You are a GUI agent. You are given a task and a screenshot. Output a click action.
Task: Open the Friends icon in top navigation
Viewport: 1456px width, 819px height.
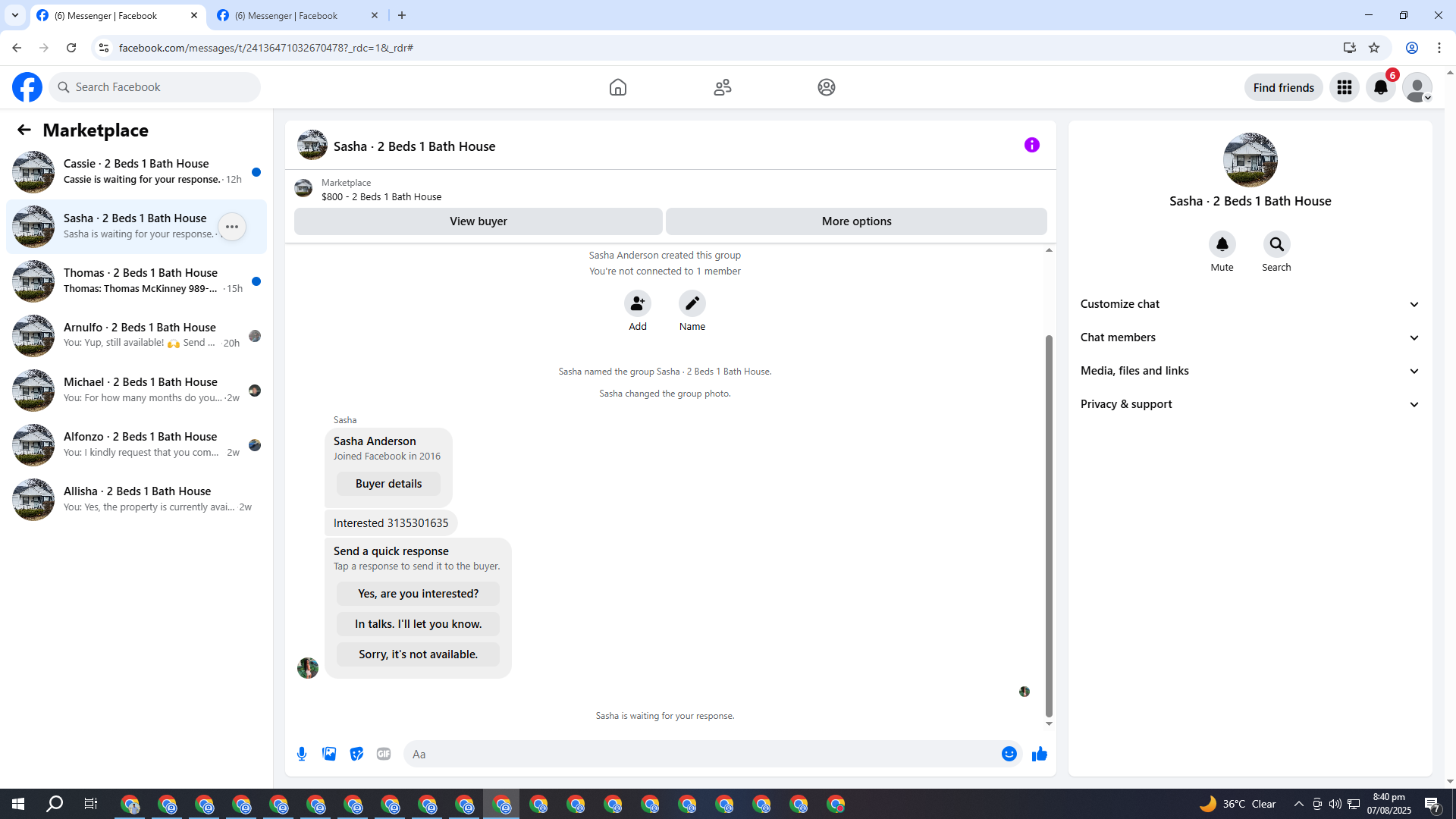(x=723, y=87)
